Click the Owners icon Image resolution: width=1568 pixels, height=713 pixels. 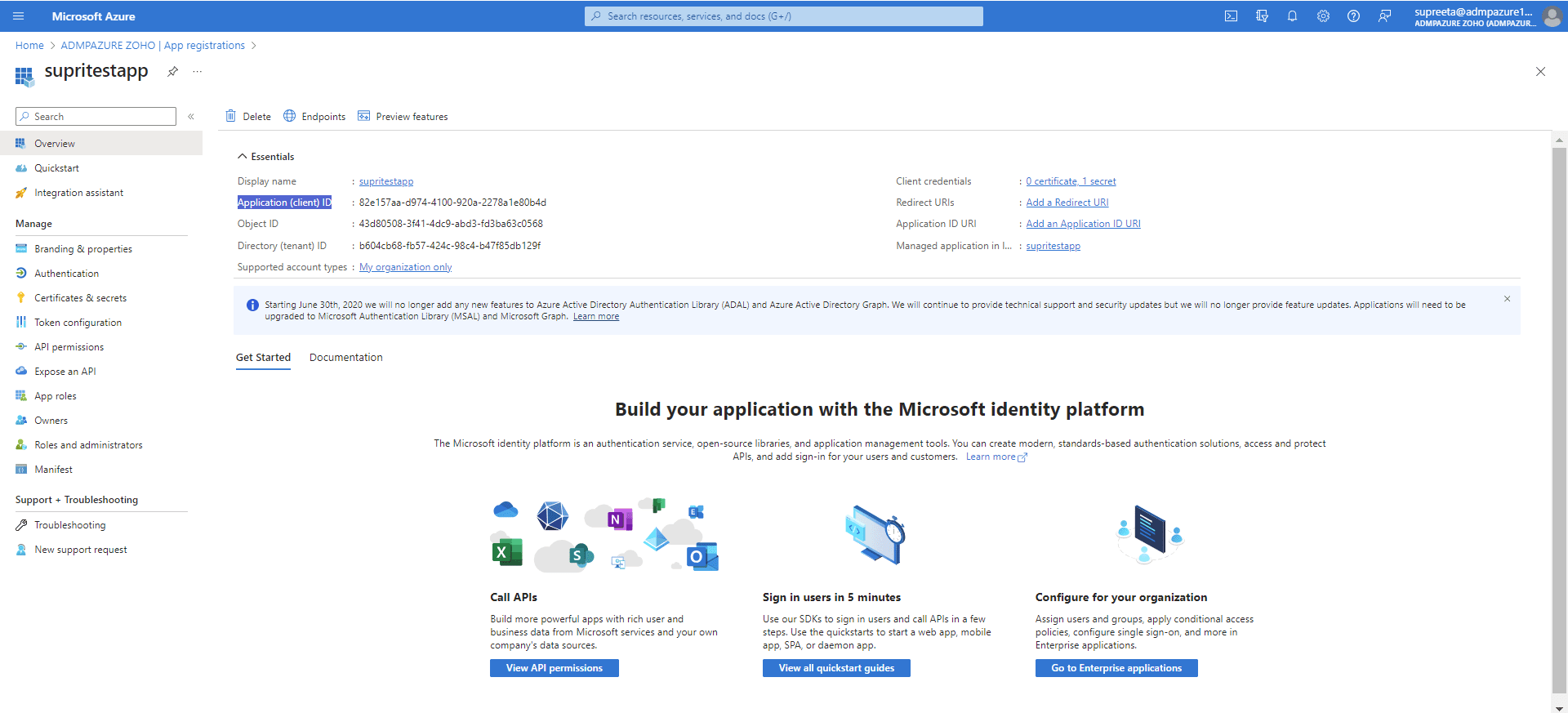point(21,421)
